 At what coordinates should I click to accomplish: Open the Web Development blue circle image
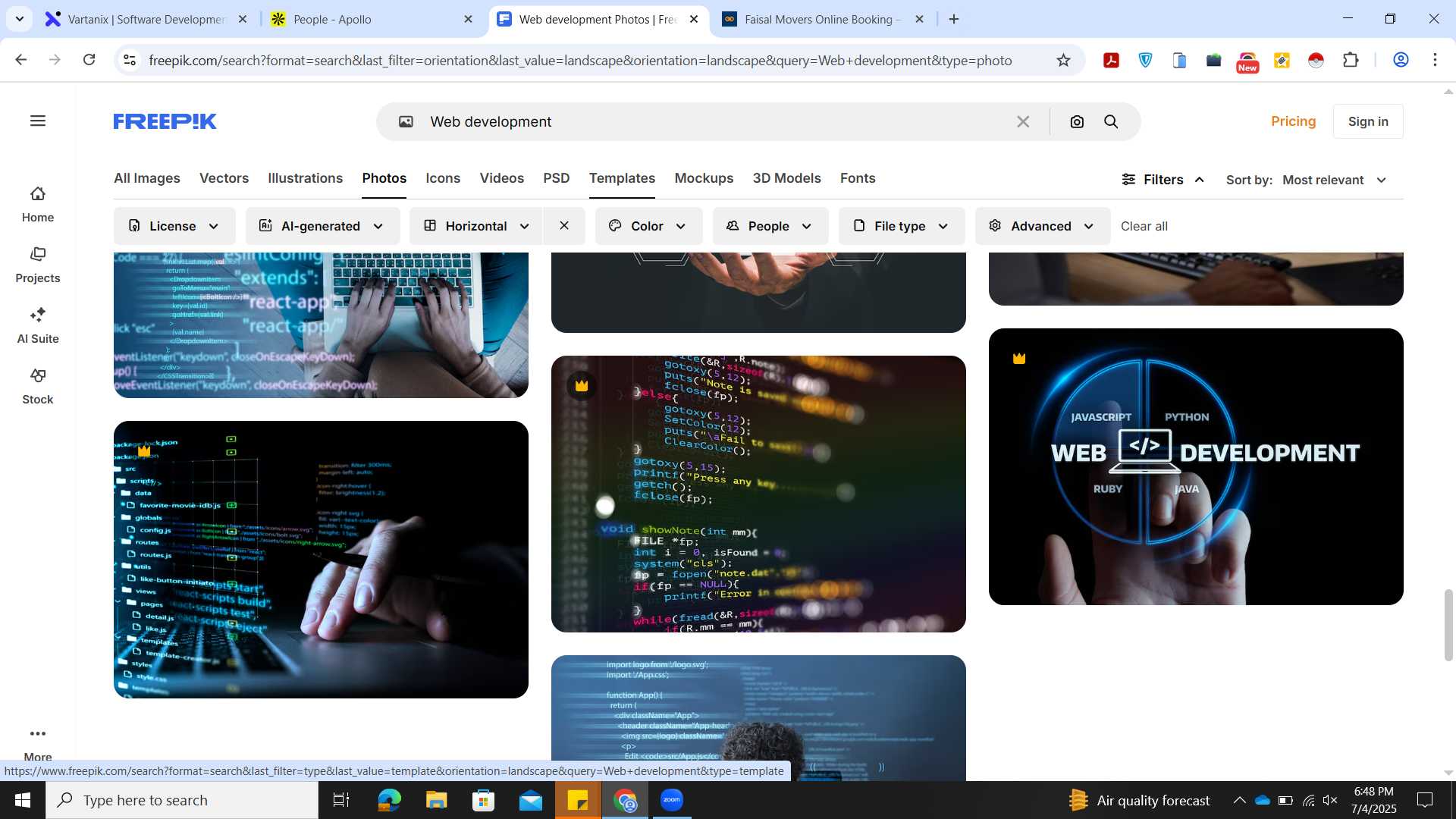1196,466
